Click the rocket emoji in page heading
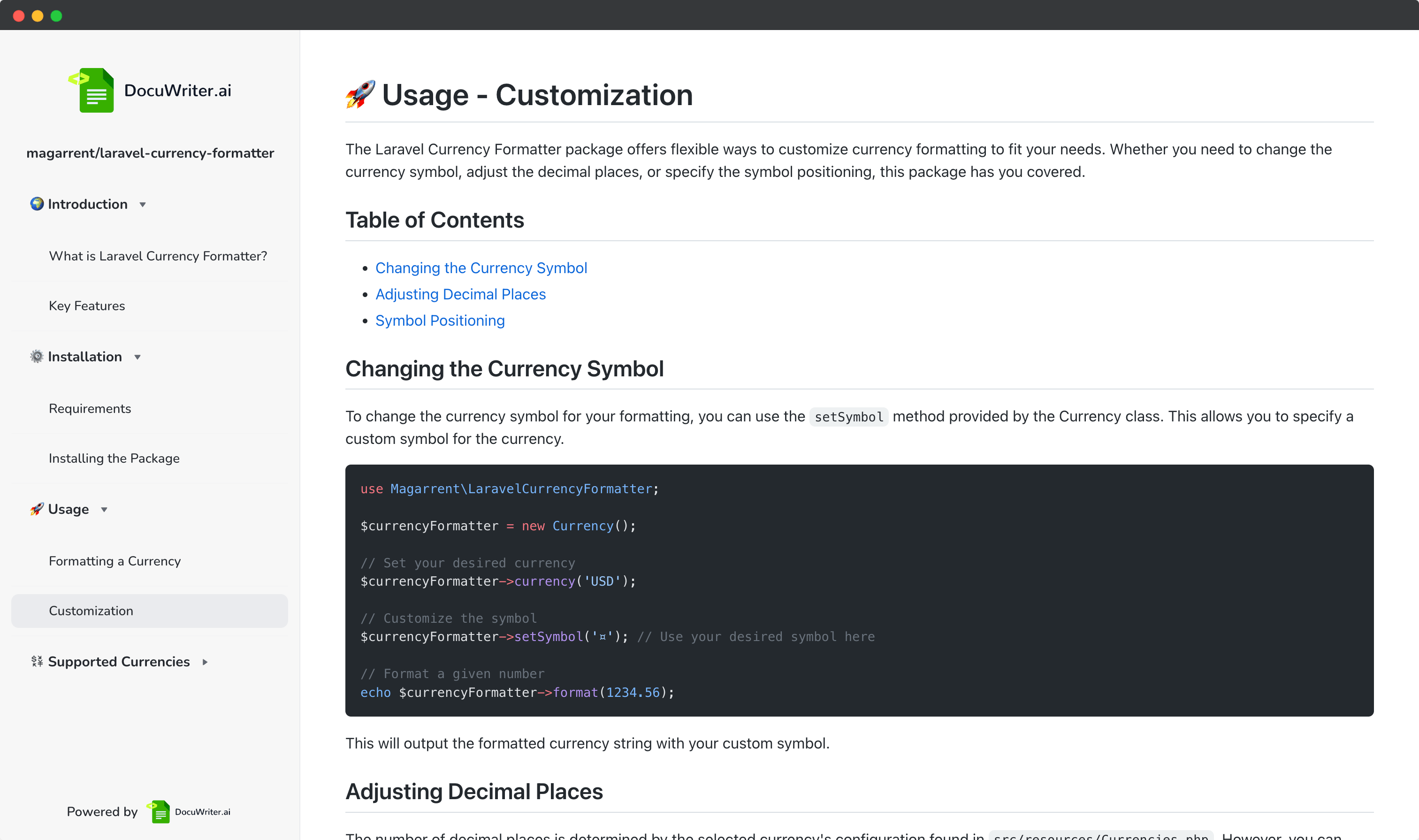 coord(360,94)
